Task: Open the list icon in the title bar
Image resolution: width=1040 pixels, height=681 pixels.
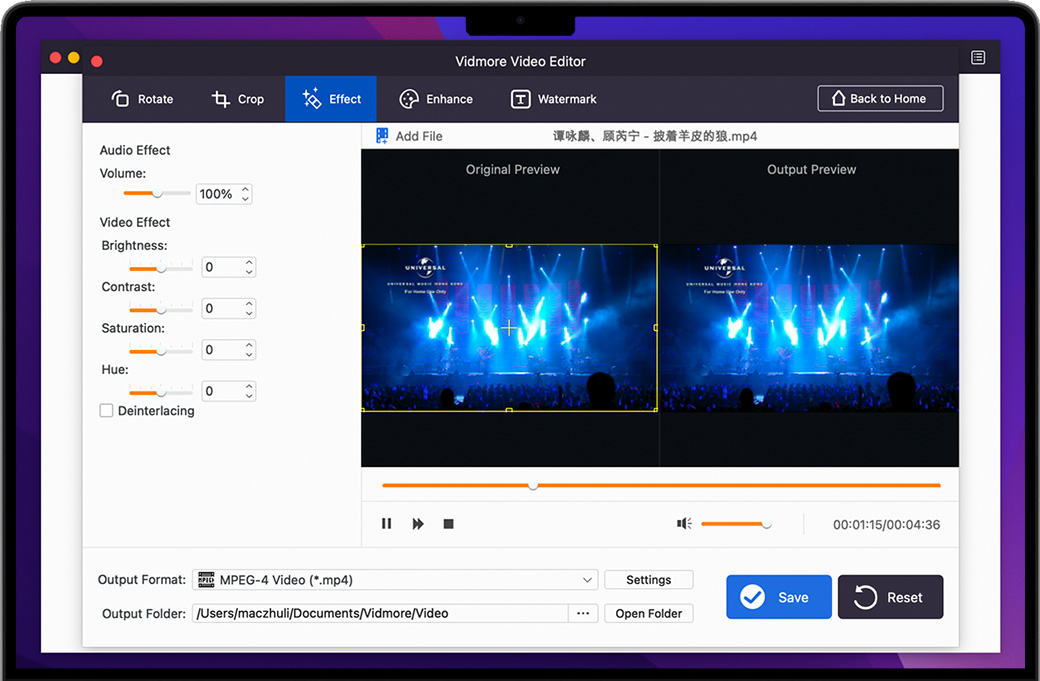Action: point(978,58)
